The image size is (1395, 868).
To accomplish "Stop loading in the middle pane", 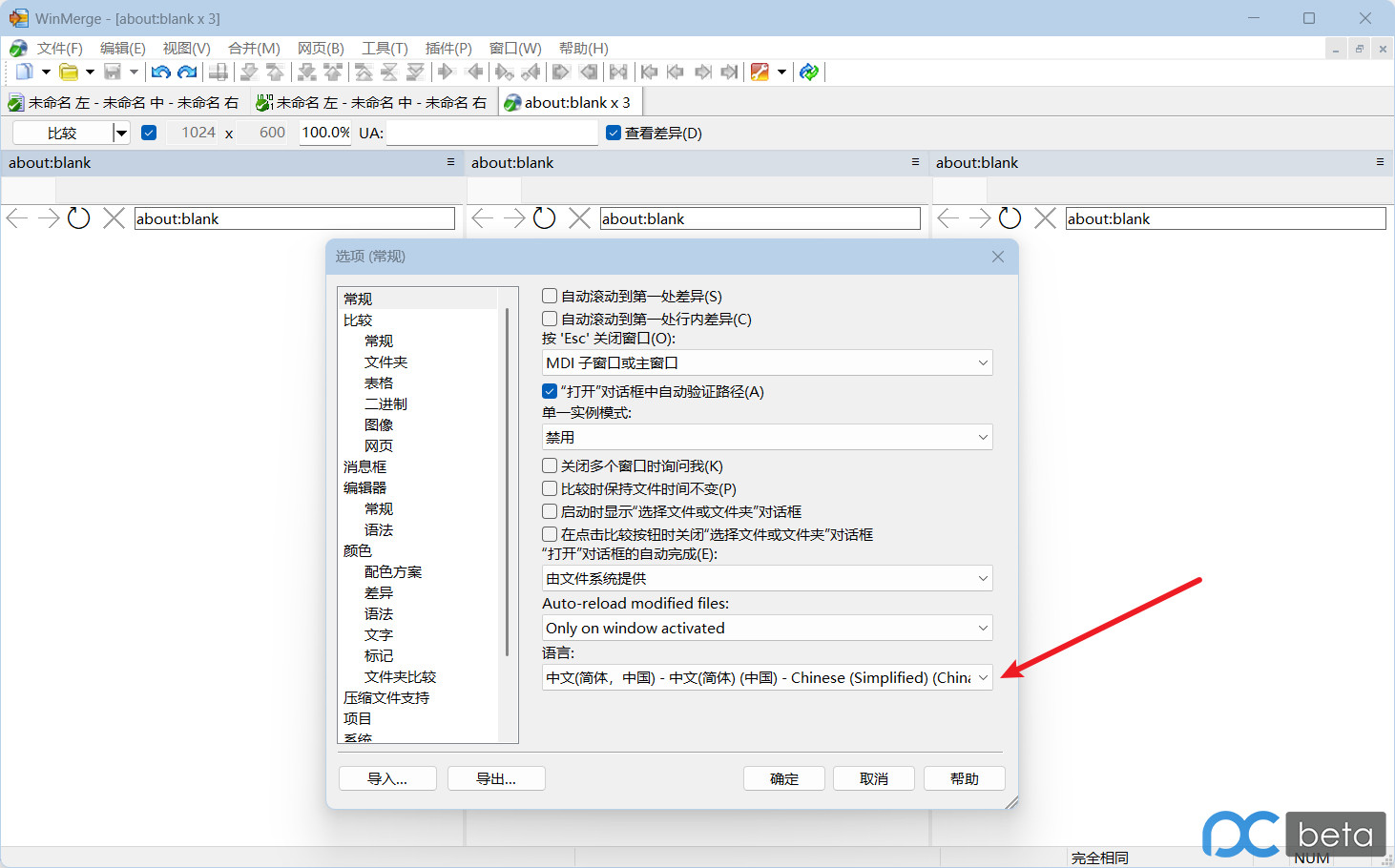I will 579,218.
